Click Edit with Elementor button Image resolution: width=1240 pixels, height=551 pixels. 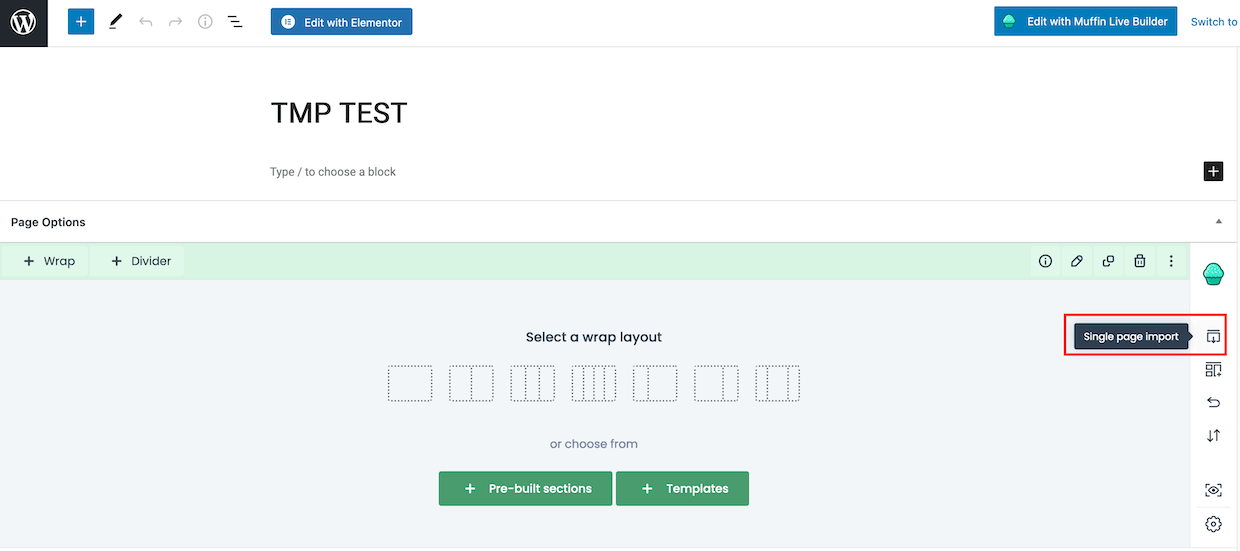pos(341,22)
